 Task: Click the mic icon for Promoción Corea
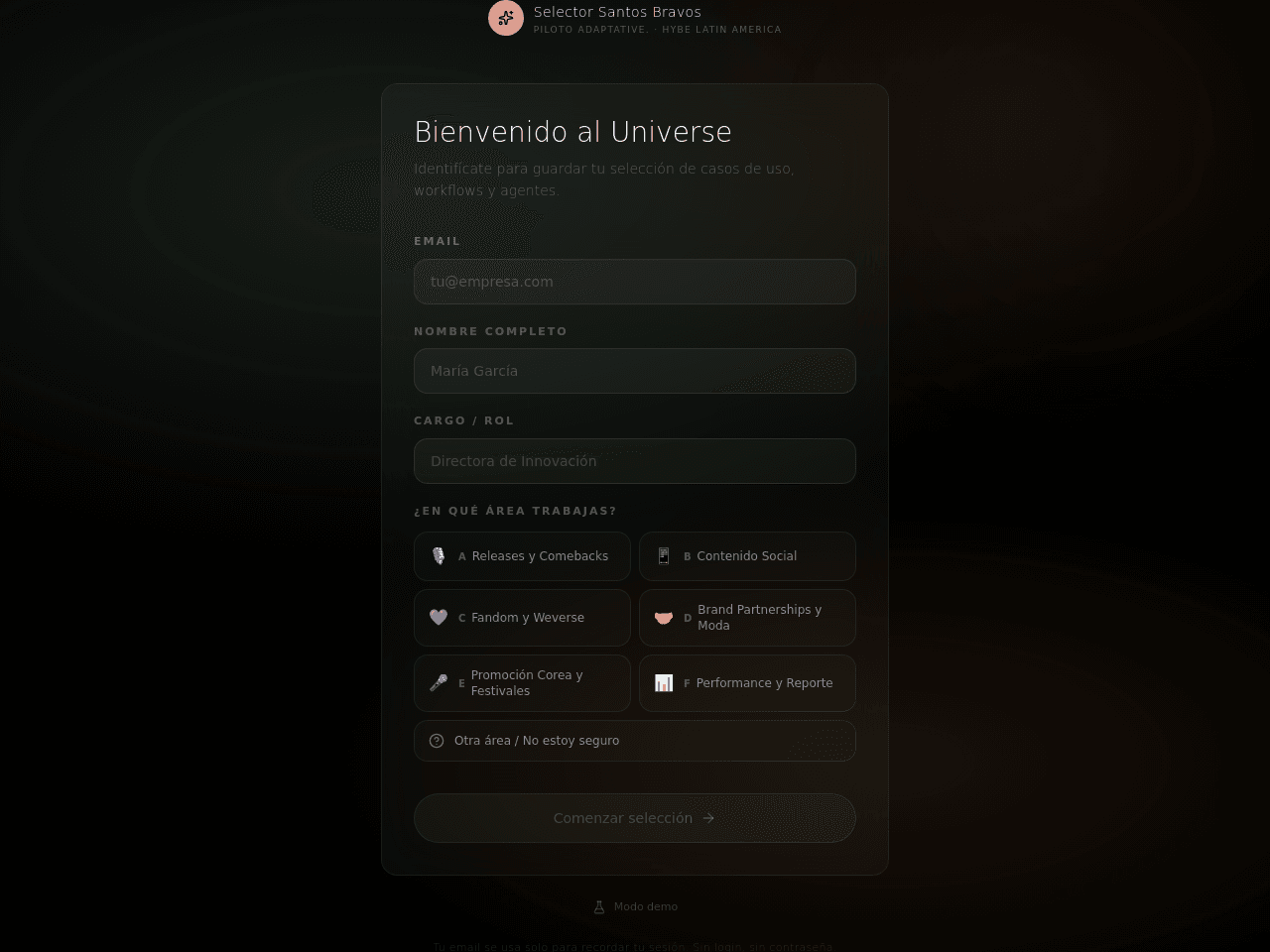[439, 683]
